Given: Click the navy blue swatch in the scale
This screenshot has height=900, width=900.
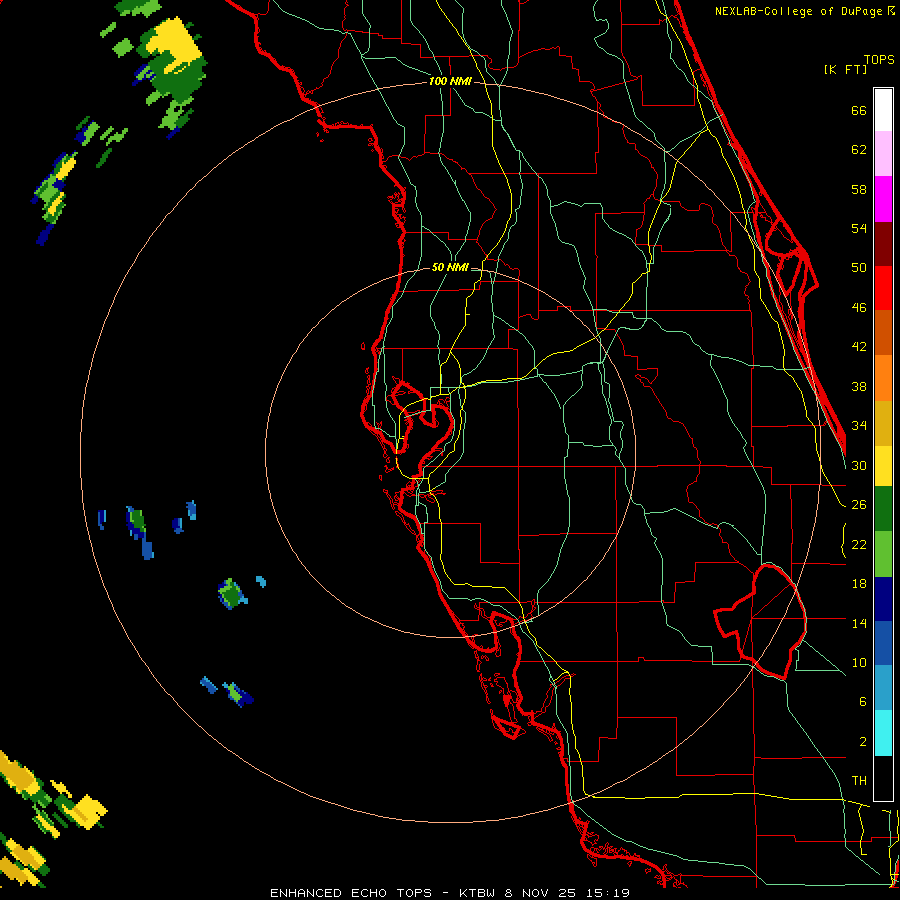Looking at the screenshot, I should 883,599.
